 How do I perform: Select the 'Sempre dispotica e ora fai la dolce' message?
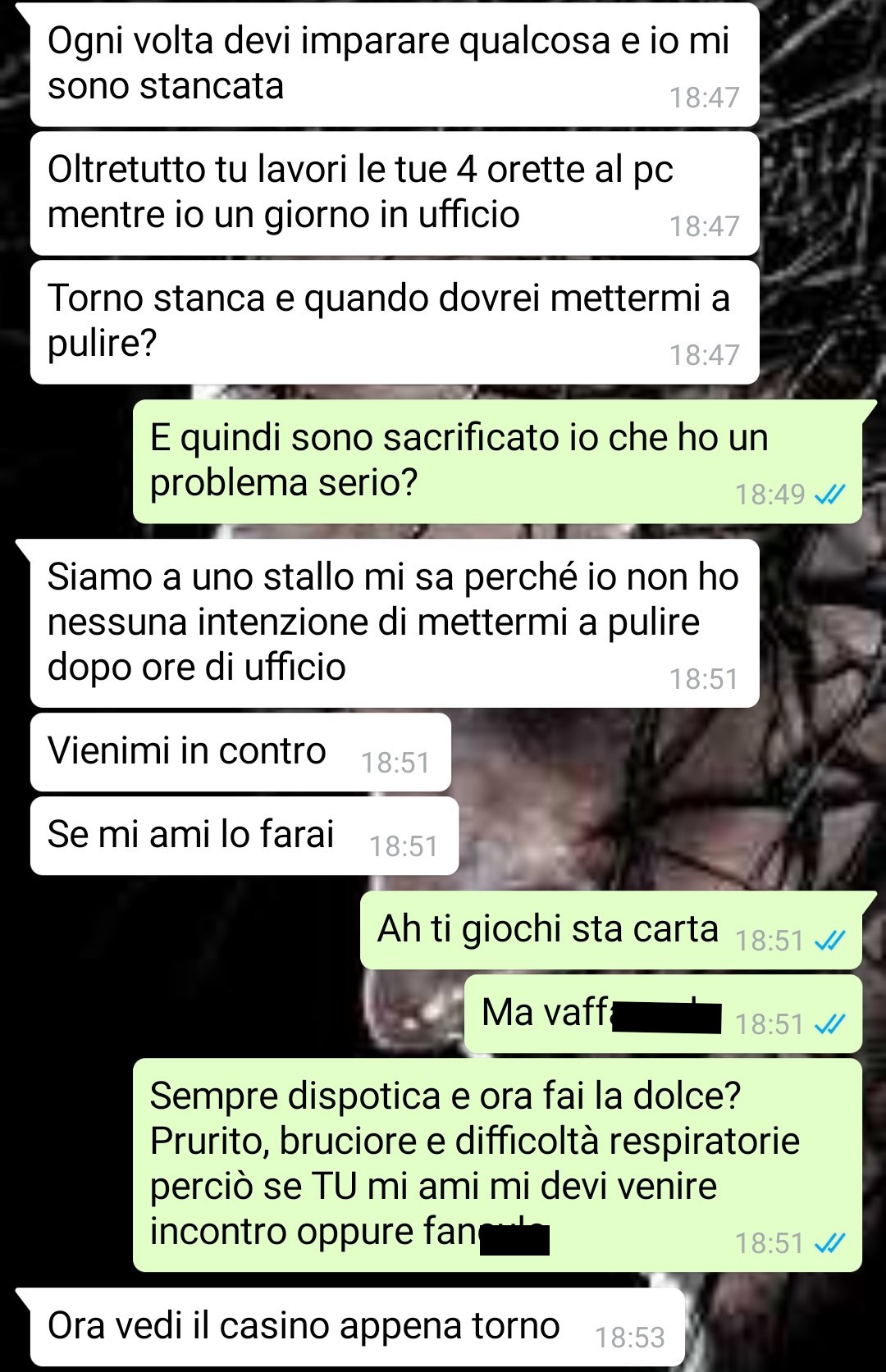click(x=497, y=1165)
